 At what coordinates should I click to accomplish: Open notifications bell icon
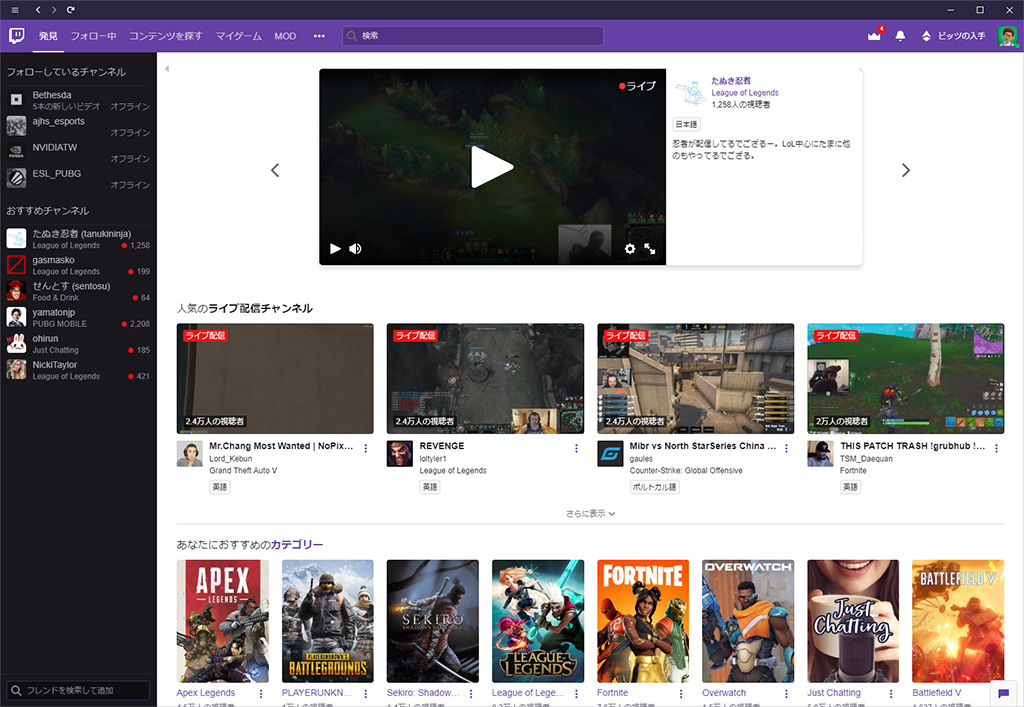coord(900,36)
